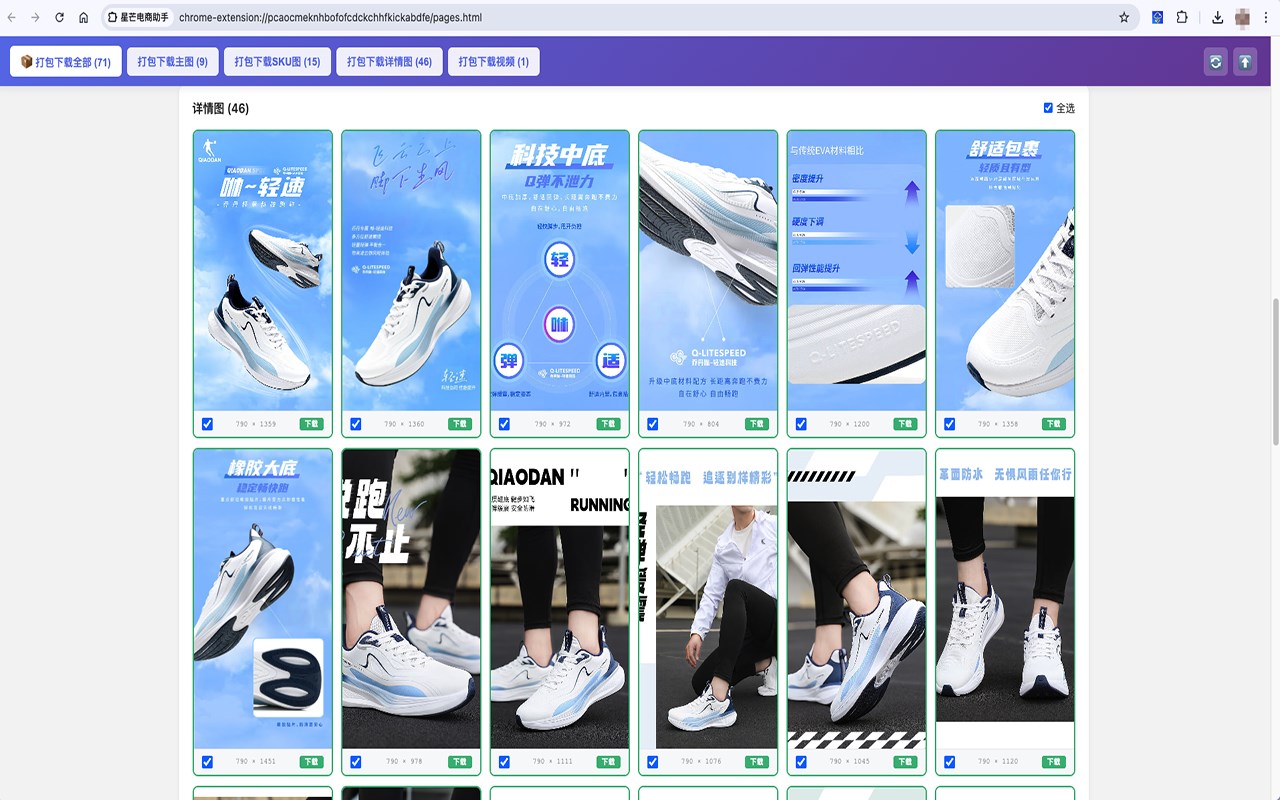
Task: Click the refresh icon in the purple header
Action: pos(1215,62)
